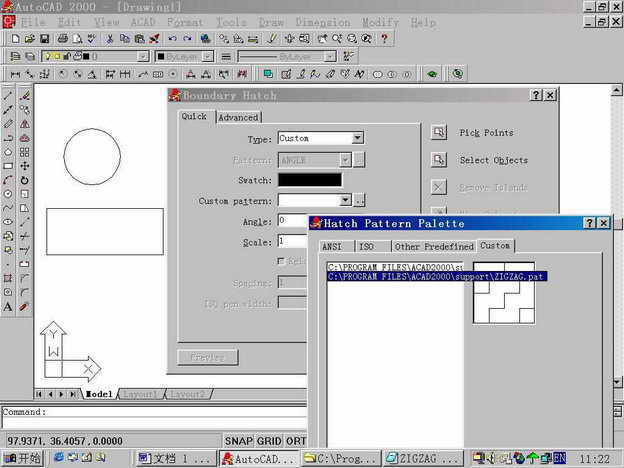This screenshot has width=624, height=468.
Task: Open the hatch Type dropdown
Action: coord(358,139)
